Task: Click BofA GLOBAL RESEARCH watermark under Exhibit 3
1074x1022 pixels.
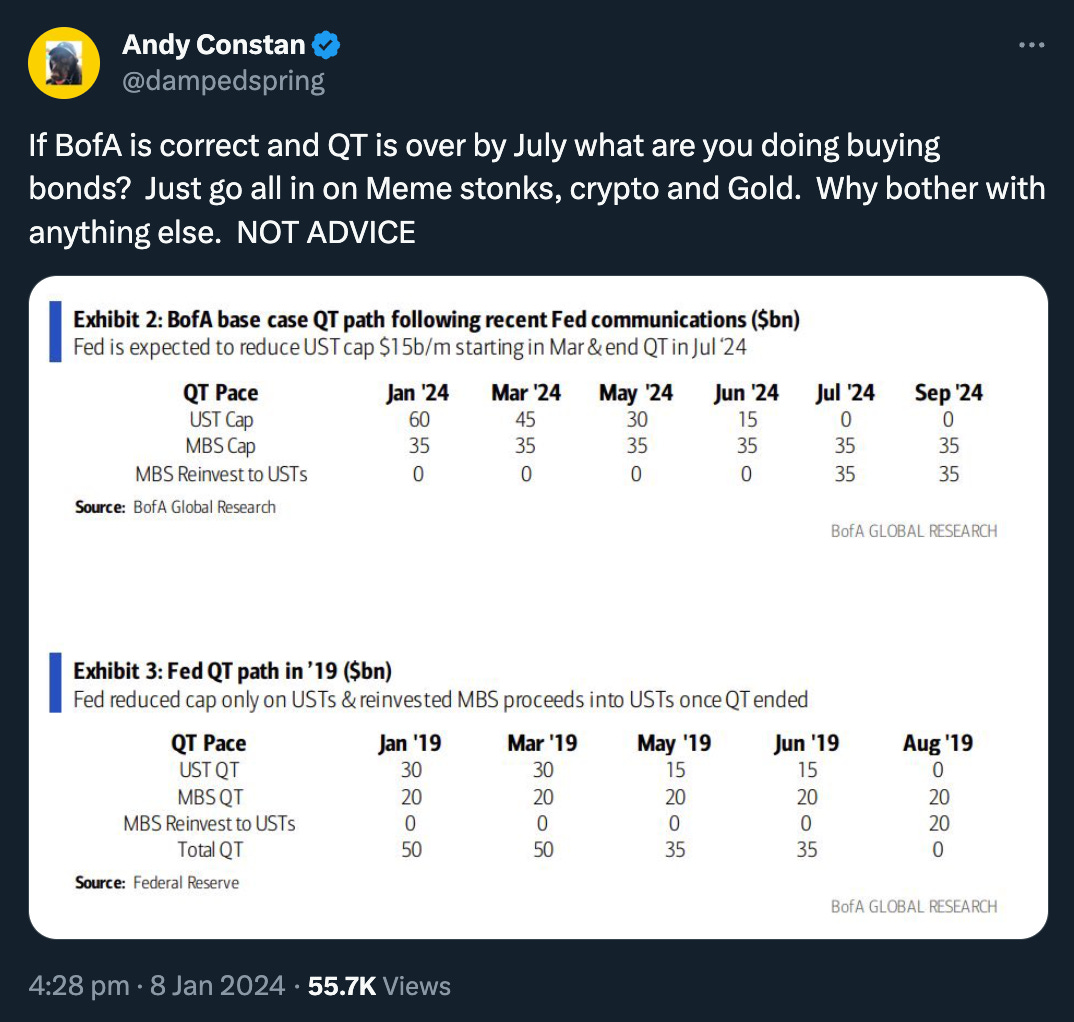Action: (913, 906)
